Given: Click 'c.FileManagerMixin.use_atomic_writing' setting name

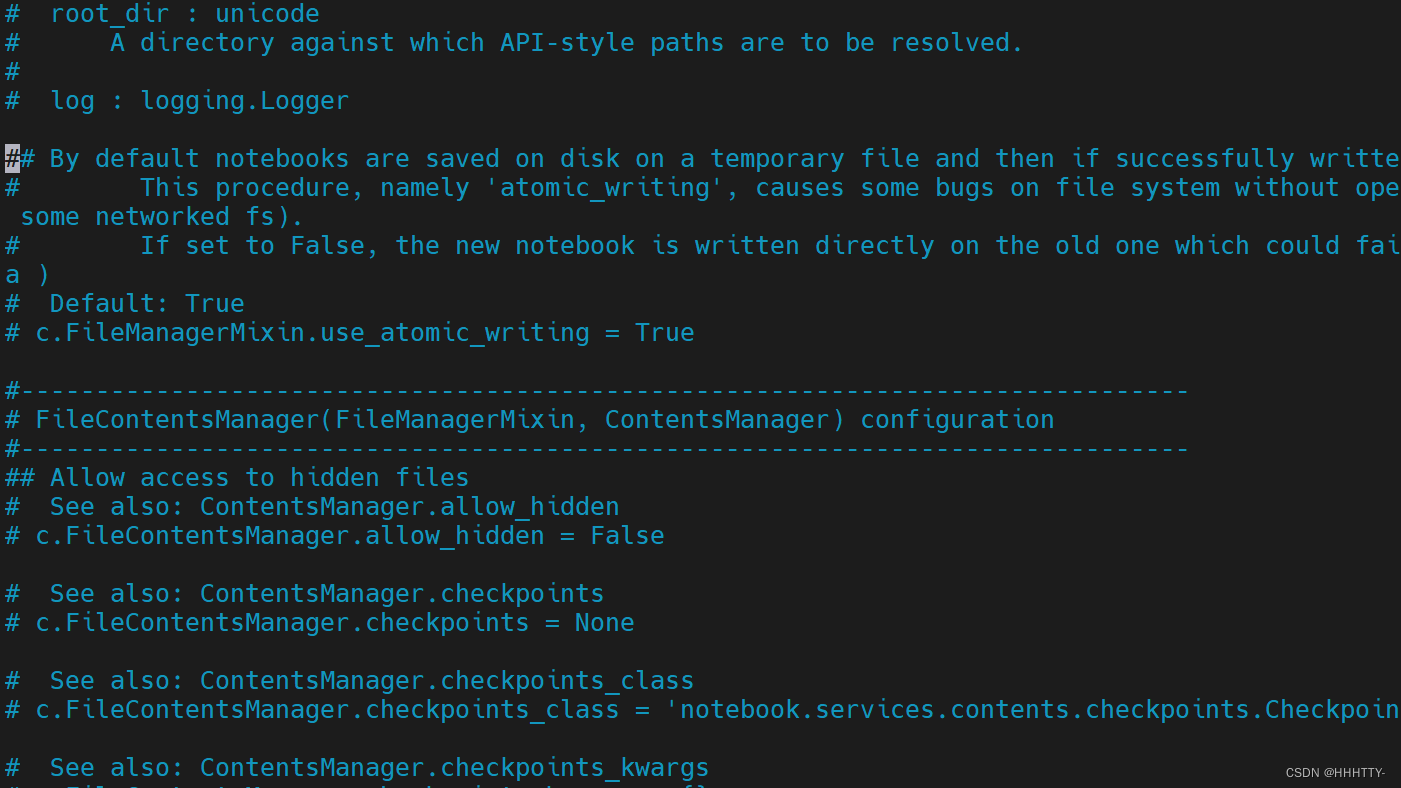Looking at the screenshot, I should (312, 333).
